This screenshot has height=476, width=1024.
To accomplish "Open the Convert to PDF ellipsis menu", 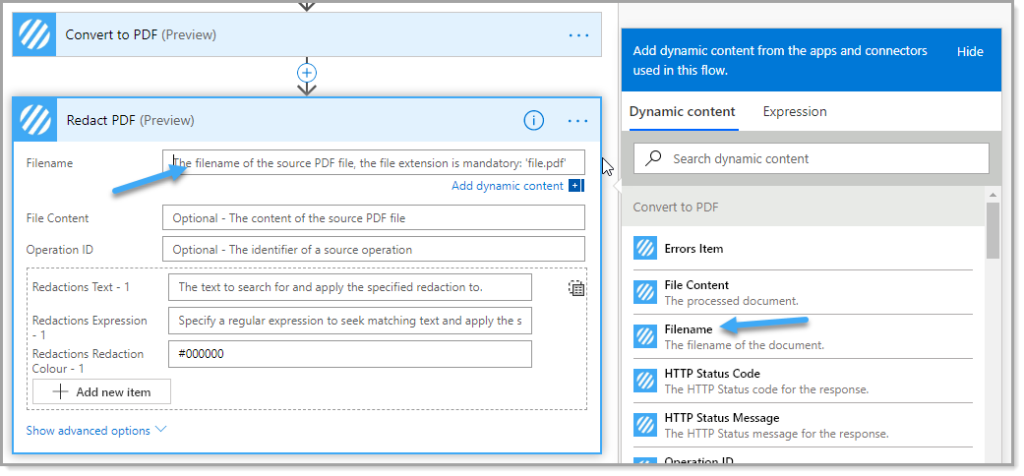I will (x=579, y=35).
